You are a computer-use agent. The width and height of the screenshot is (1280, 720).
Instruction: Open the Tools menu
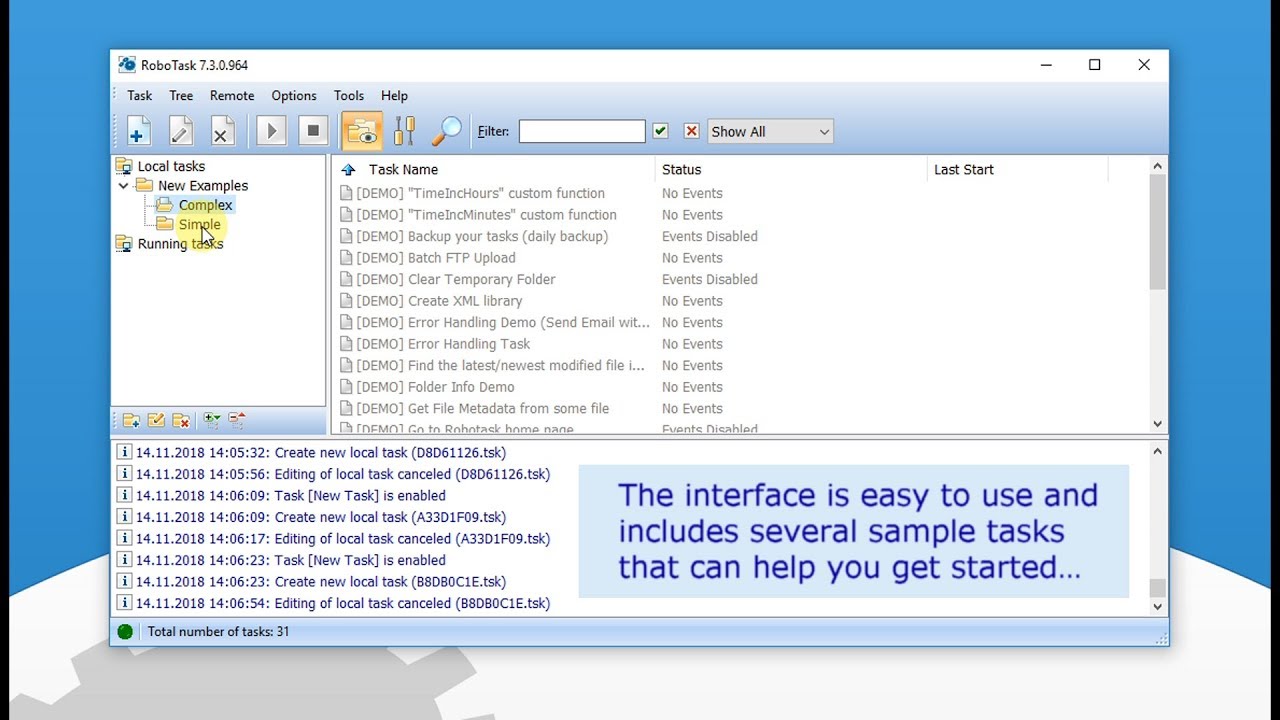tap(349, 96)
